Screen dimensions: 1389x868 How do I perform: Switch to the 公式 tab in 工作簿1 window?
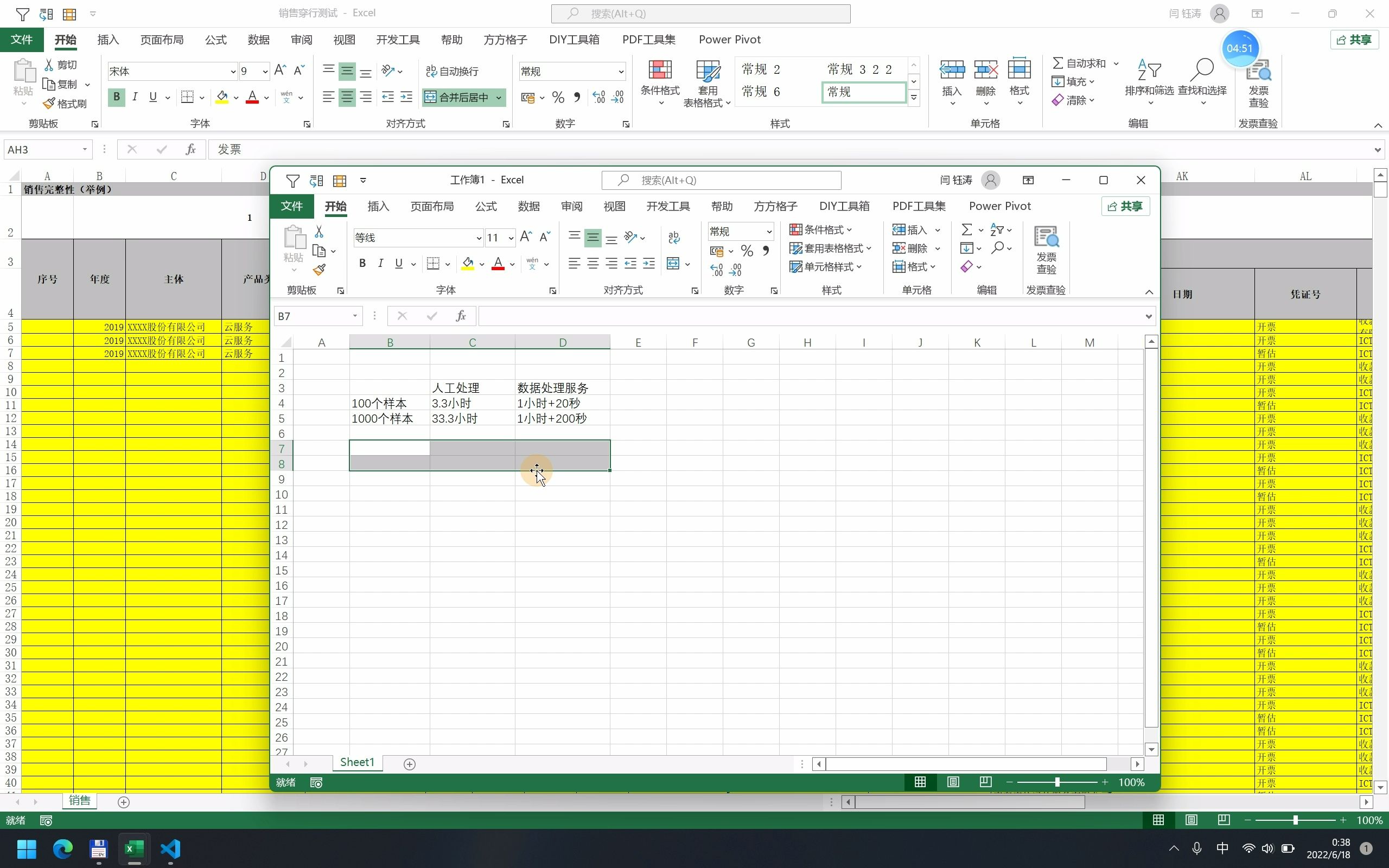(486, 206)
